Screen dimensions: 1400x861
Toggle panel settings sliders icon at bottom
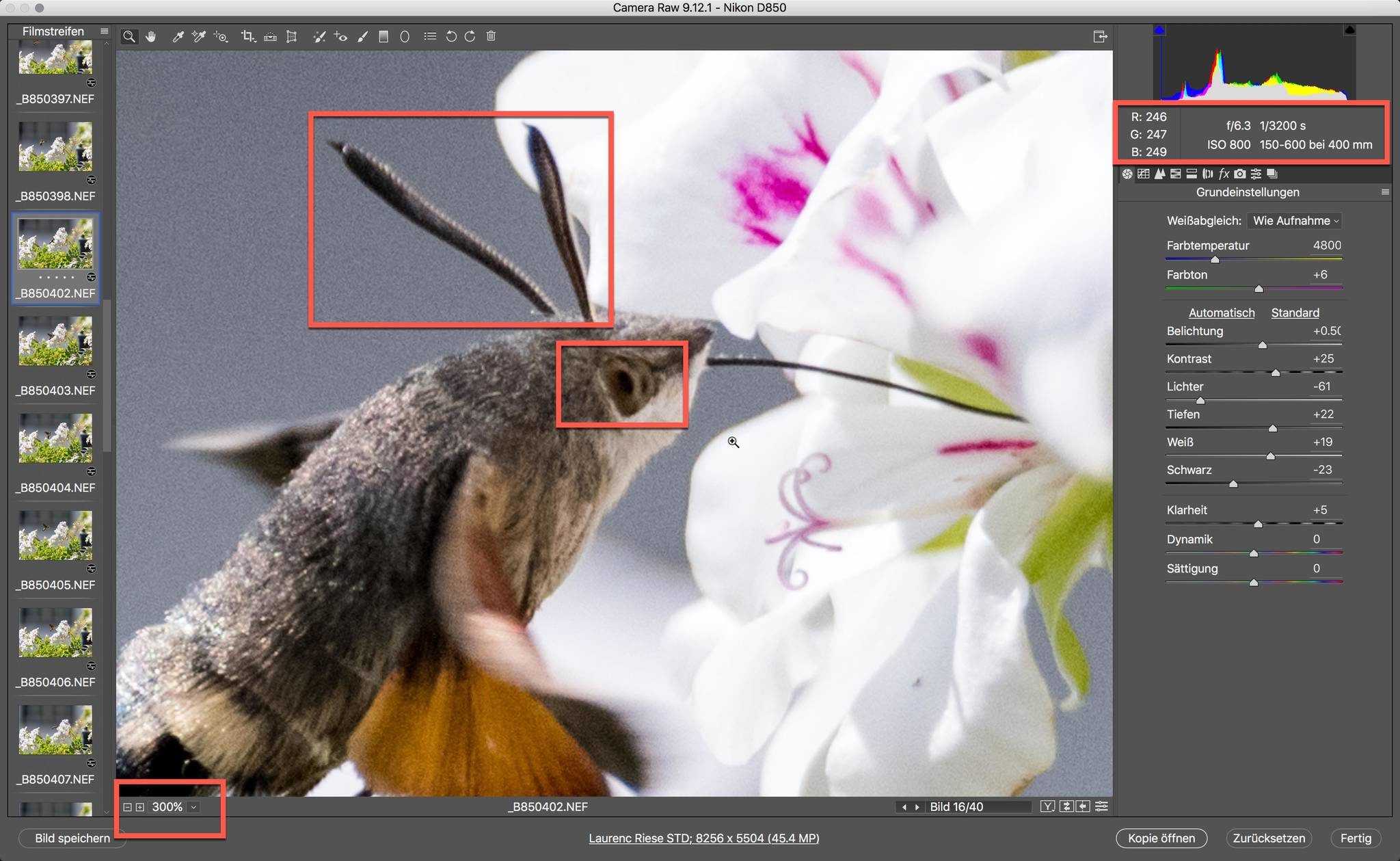click(x=1101, y=807)
